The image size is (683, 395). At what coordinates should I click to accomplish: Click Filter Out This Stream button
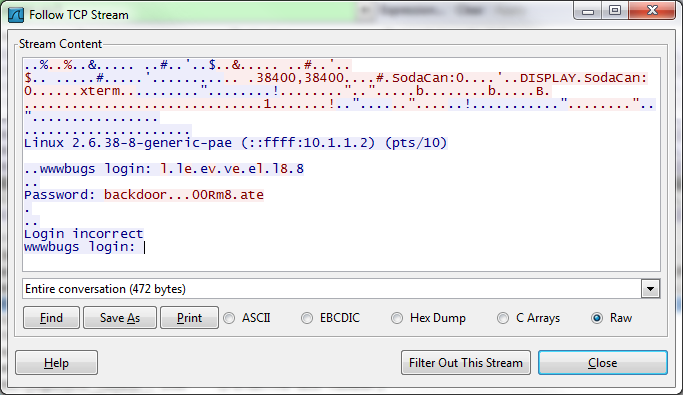pyautogui.click(x=466, y=363)
